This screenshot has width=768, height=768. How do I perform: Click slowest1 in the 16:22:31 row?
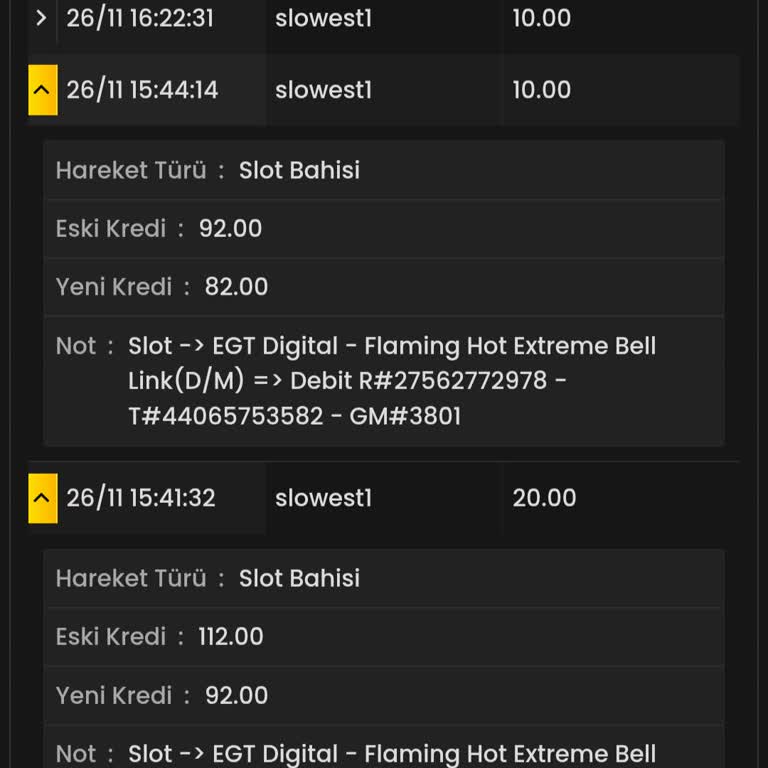click(x=323, y=18)
